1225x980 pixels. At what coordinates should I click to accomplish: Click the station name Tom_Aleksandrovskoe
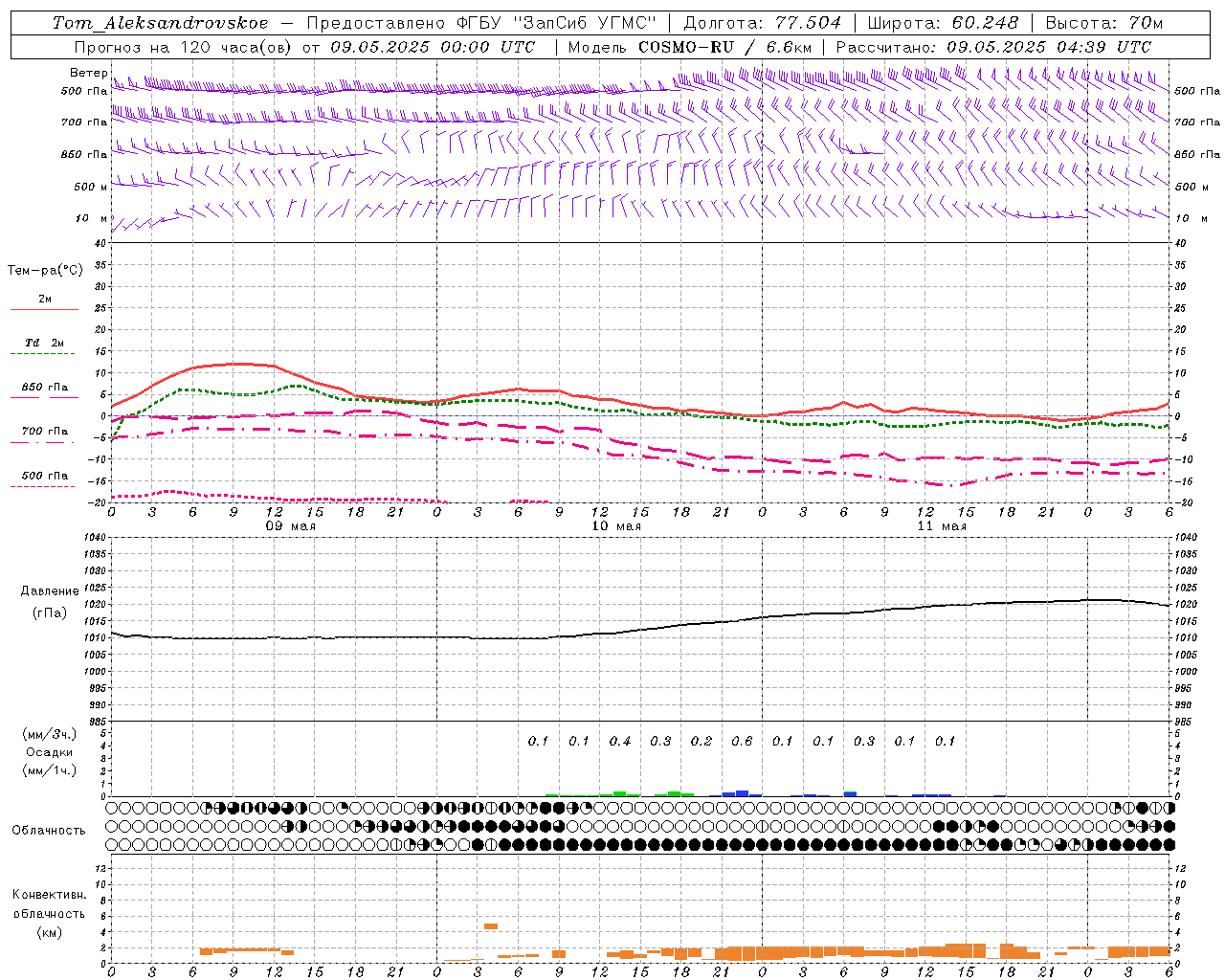click(160, 23)
